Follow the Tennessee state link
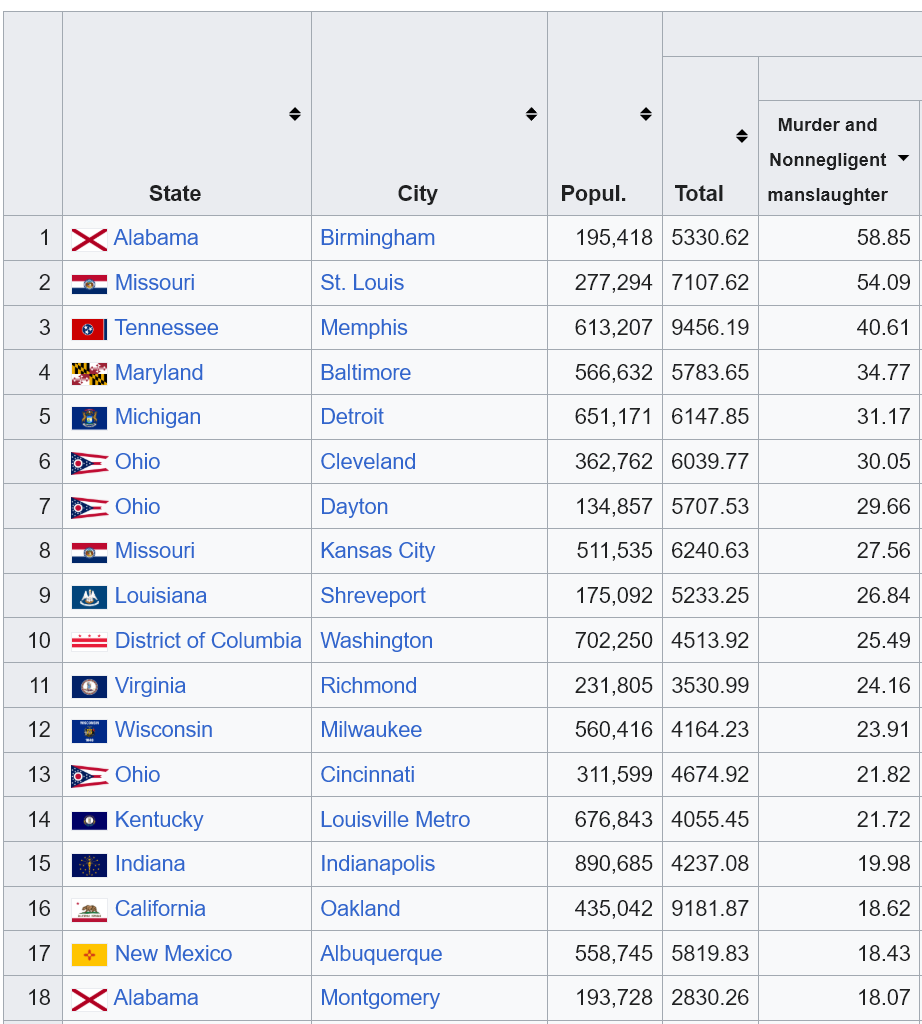The image size is (922, 1024). [167, 327]
